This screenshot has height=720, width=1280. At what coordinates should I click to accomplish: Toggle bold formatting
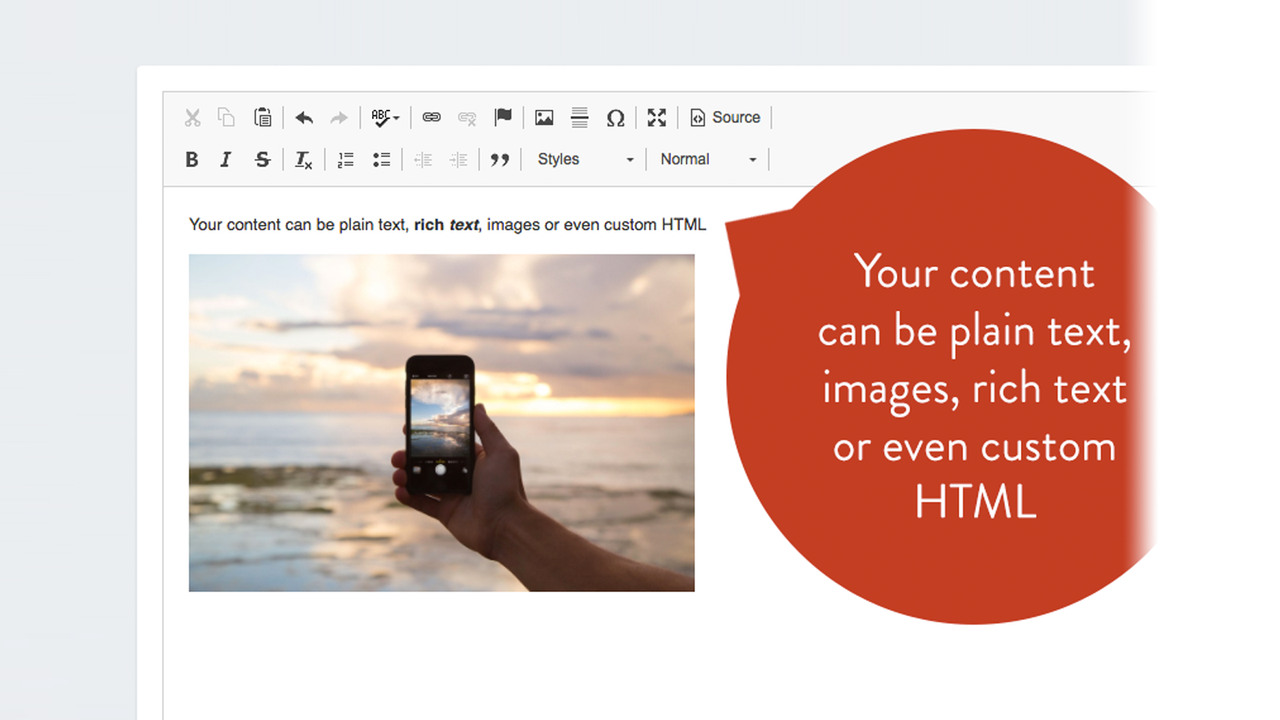click(191, 159)
